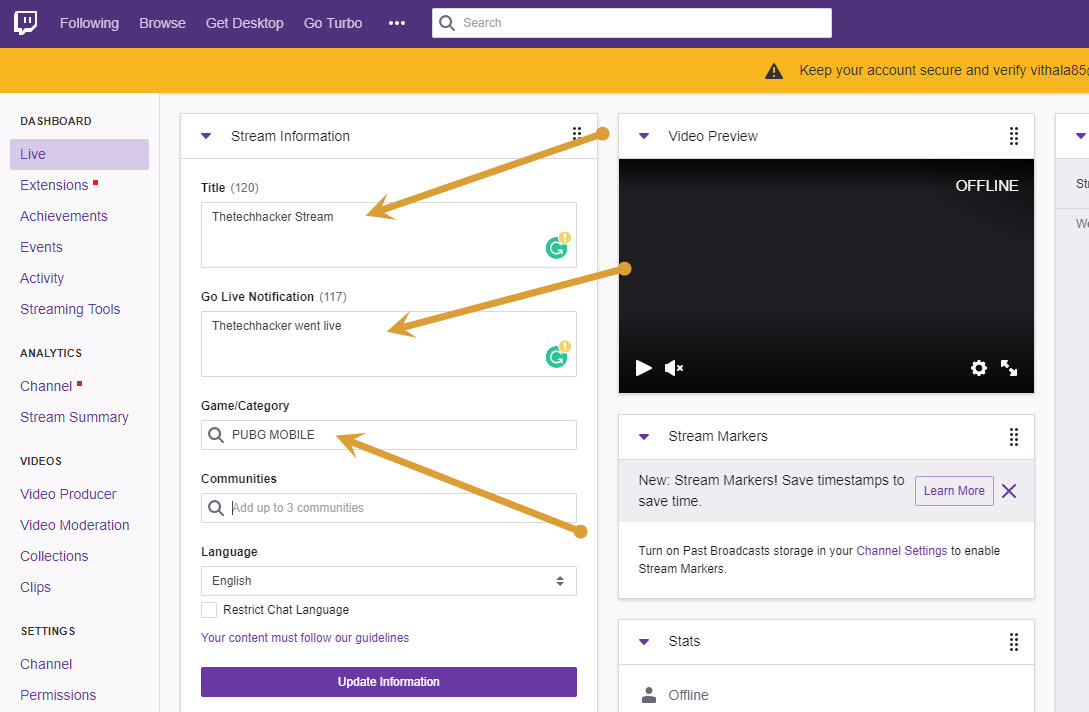The height and width of the screenshot is (712, 1089).
Task: Play the video preview
Action: [x=643, y=367]
